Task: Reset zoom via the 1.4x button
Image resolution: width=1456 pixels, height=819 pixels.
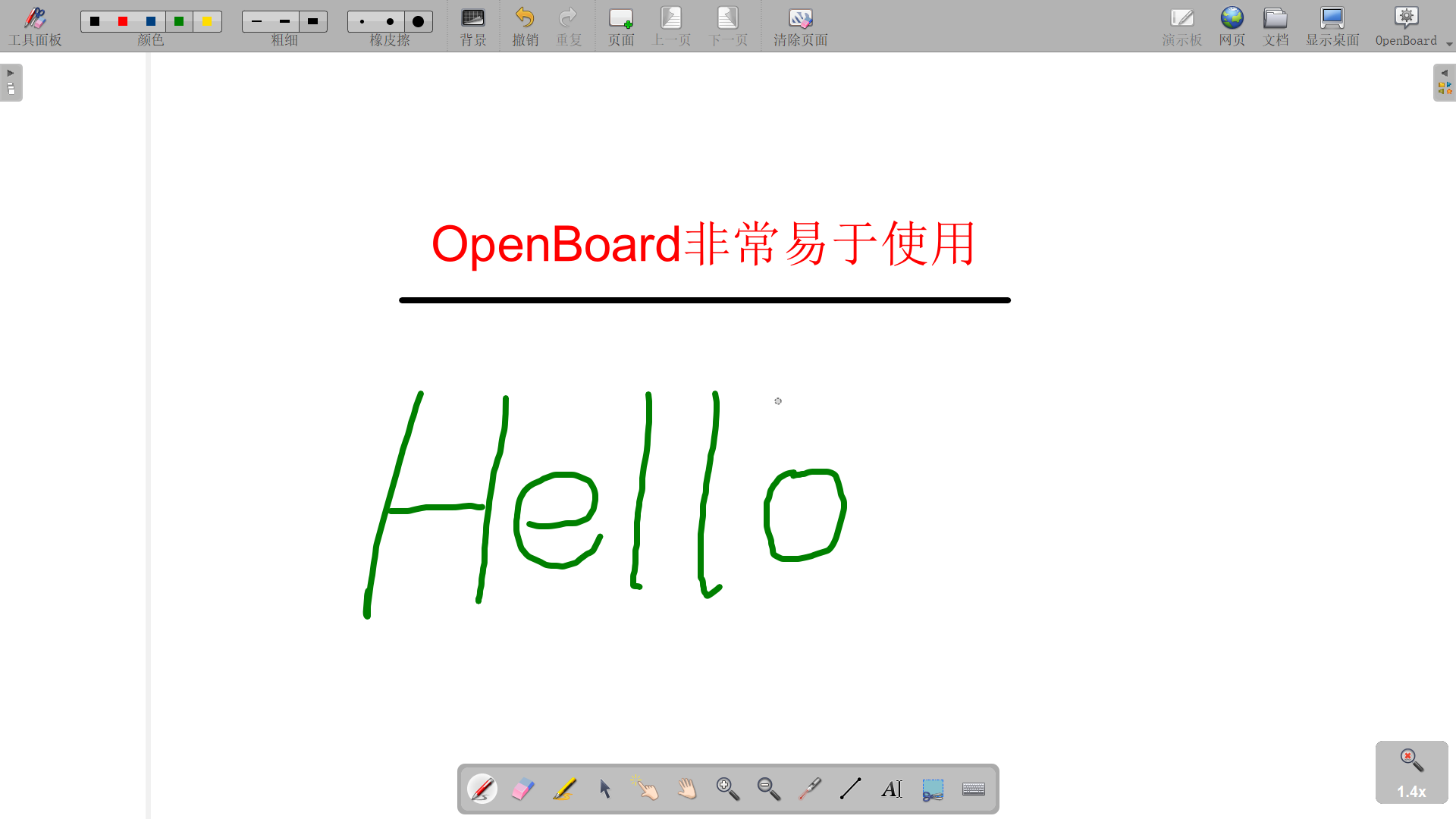Action: [x=1412, y=772]
